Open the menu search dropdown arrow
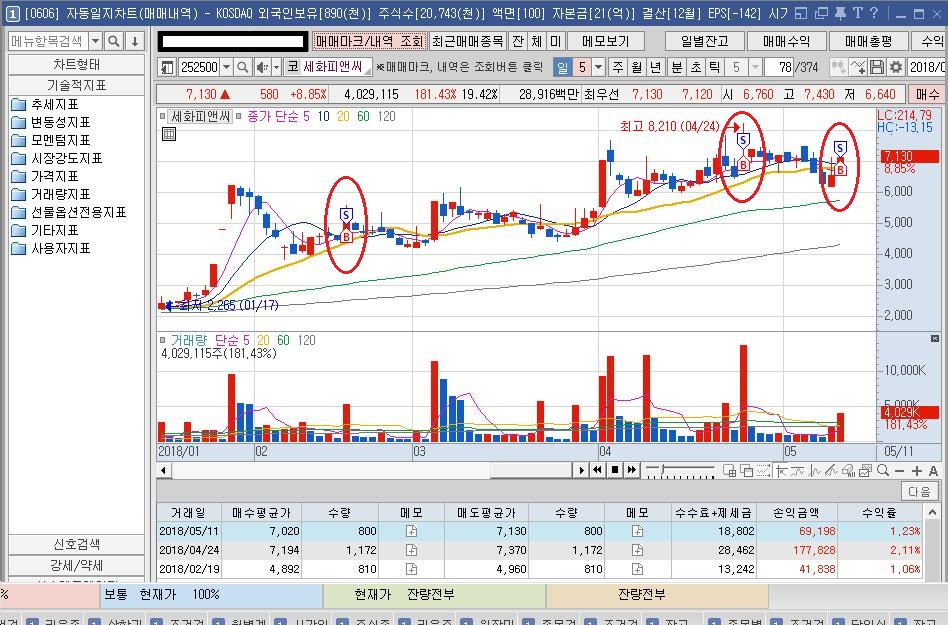The width and height of the screenshot is (948, 625). [x=96, y=41]
